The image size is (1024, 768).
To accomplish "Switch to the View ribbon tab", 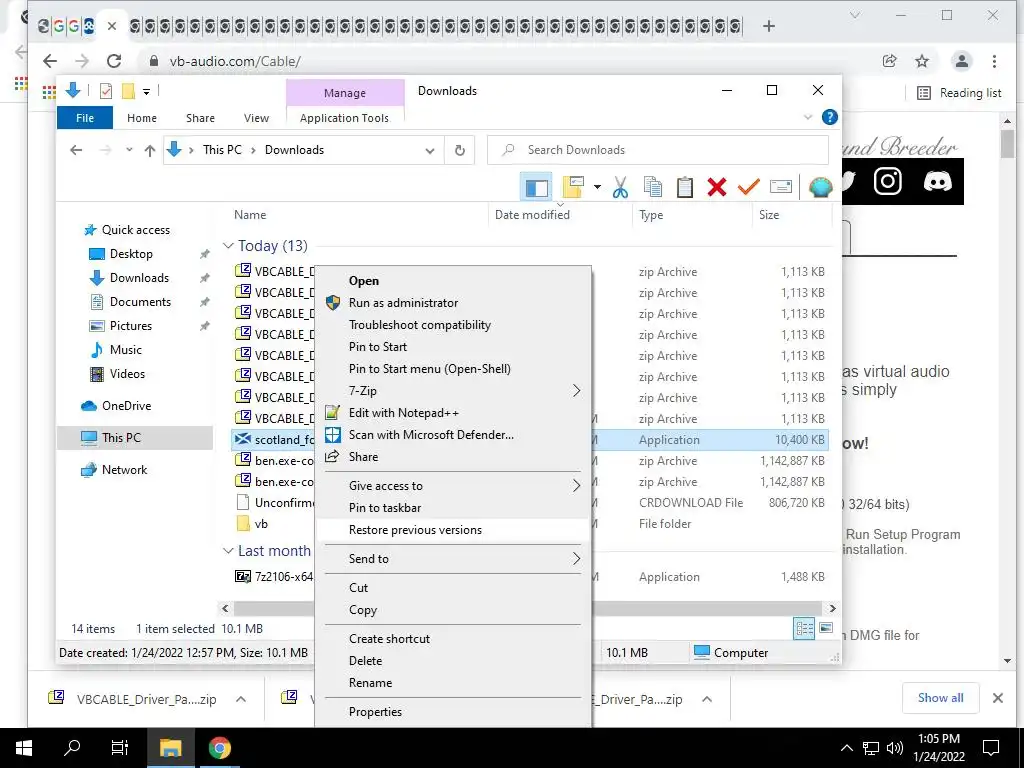I will pos(256,118).
